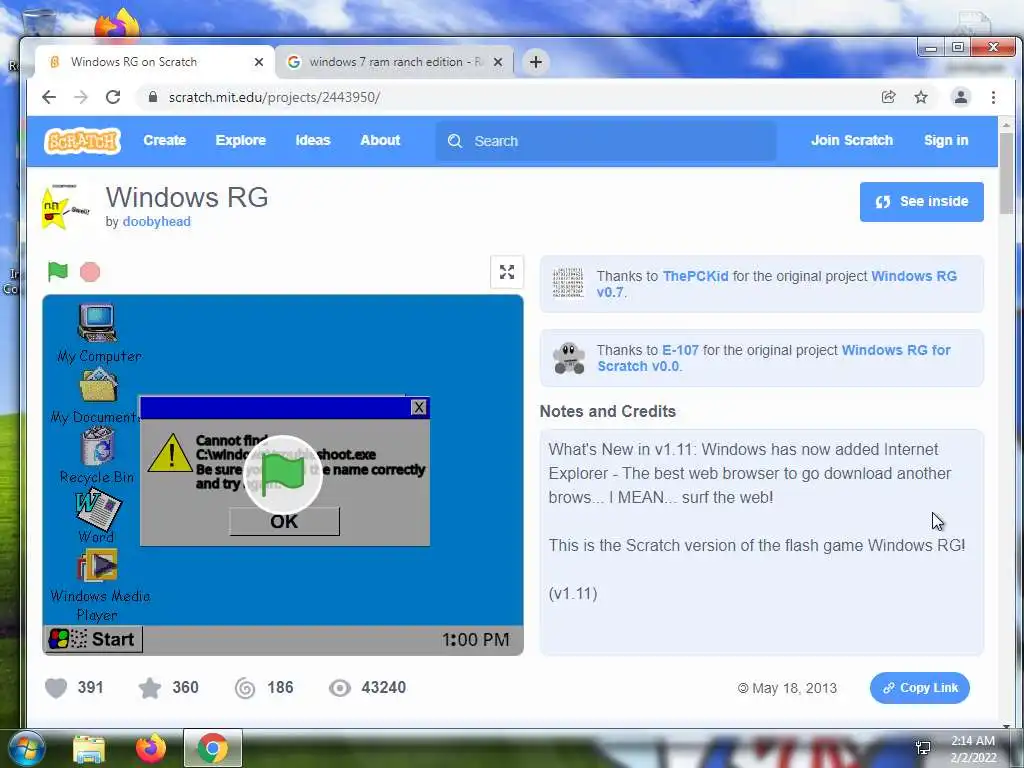Open a new browser tab

pyautogui.click(x=536, y=62)
